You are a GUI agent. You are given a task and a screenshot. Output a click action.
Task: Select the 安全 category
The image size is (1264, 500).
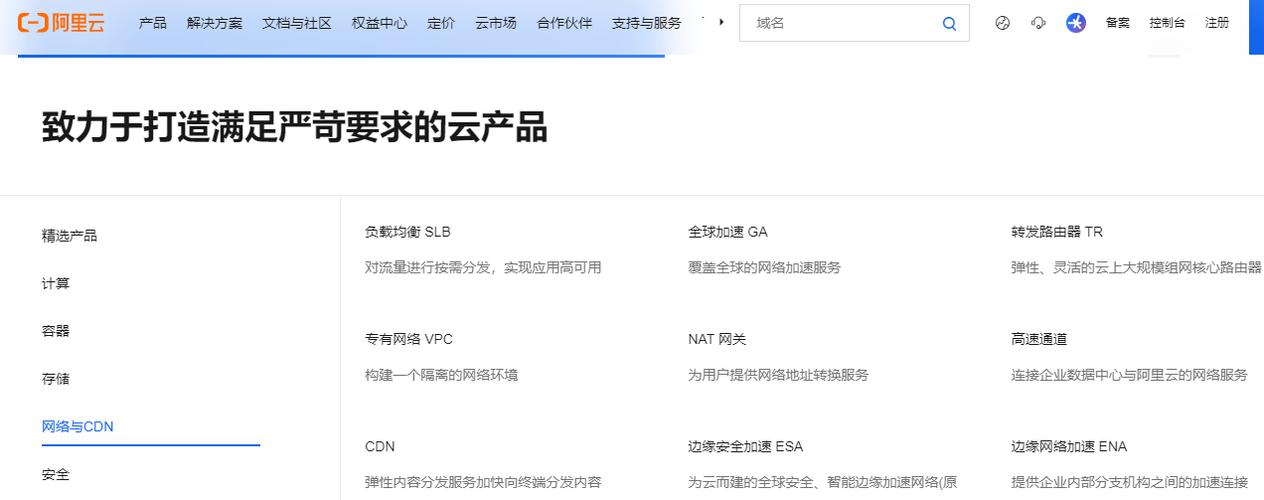pyautogui.click(x=56, y=475)
